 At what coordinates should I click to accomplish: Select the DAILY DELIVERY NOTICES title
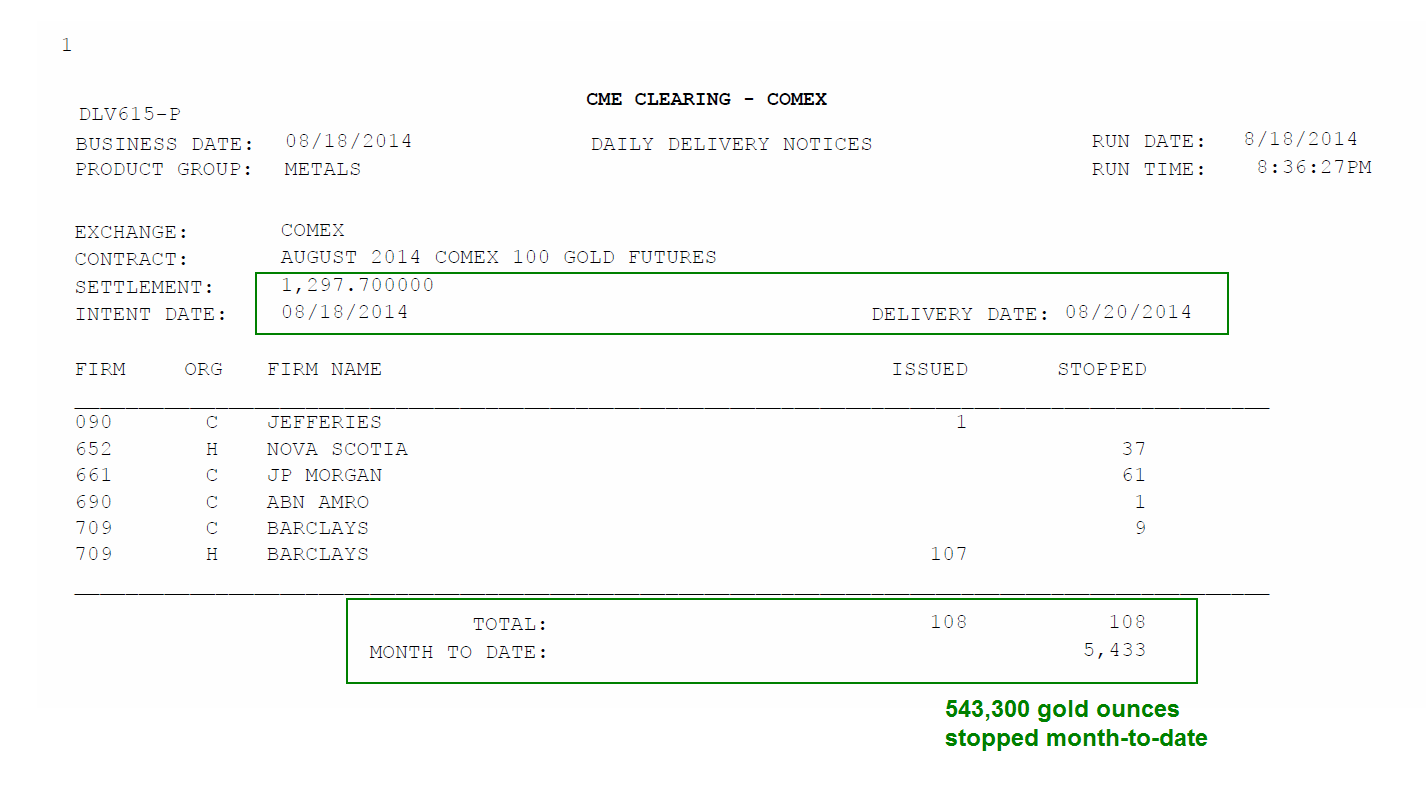click(731, 144)
